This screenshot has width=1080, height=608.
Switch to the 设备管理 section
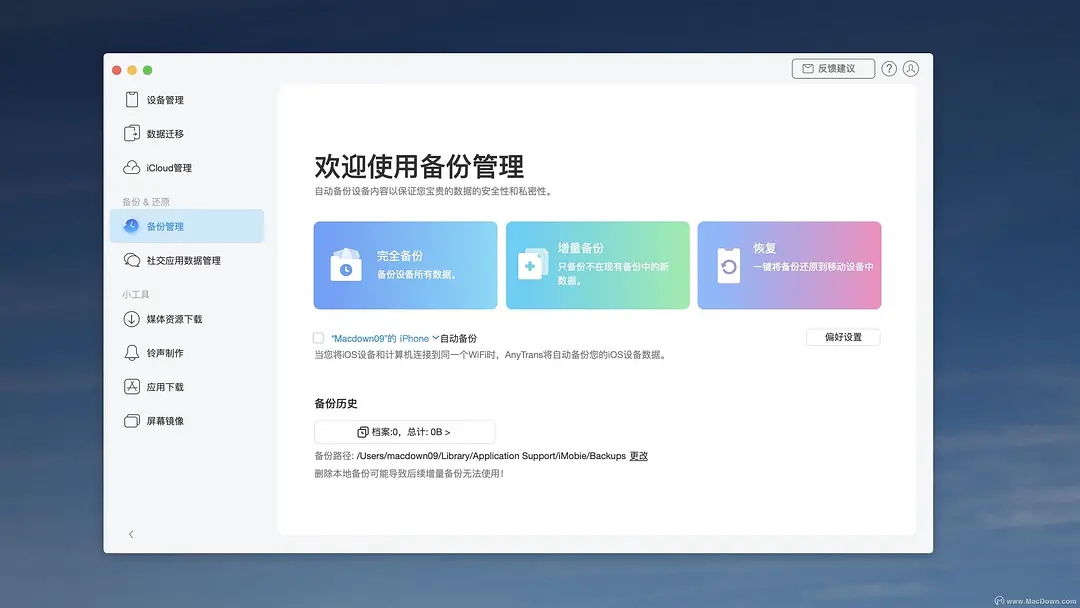click(x=160, y=99)
